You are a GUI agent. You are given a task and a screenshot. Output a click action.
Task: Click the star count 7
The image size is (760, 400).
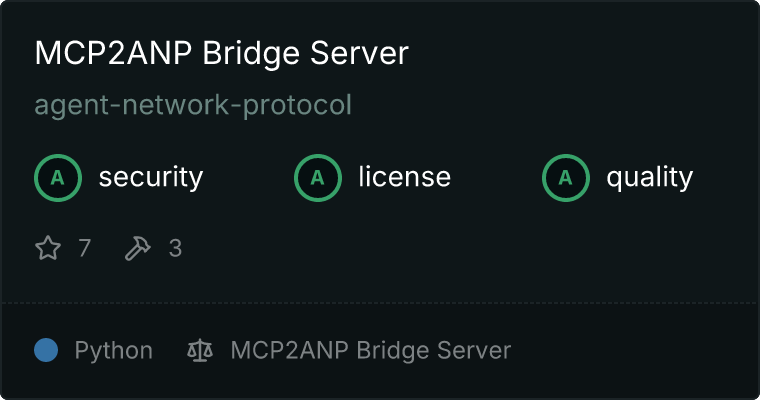pos(84,248)
